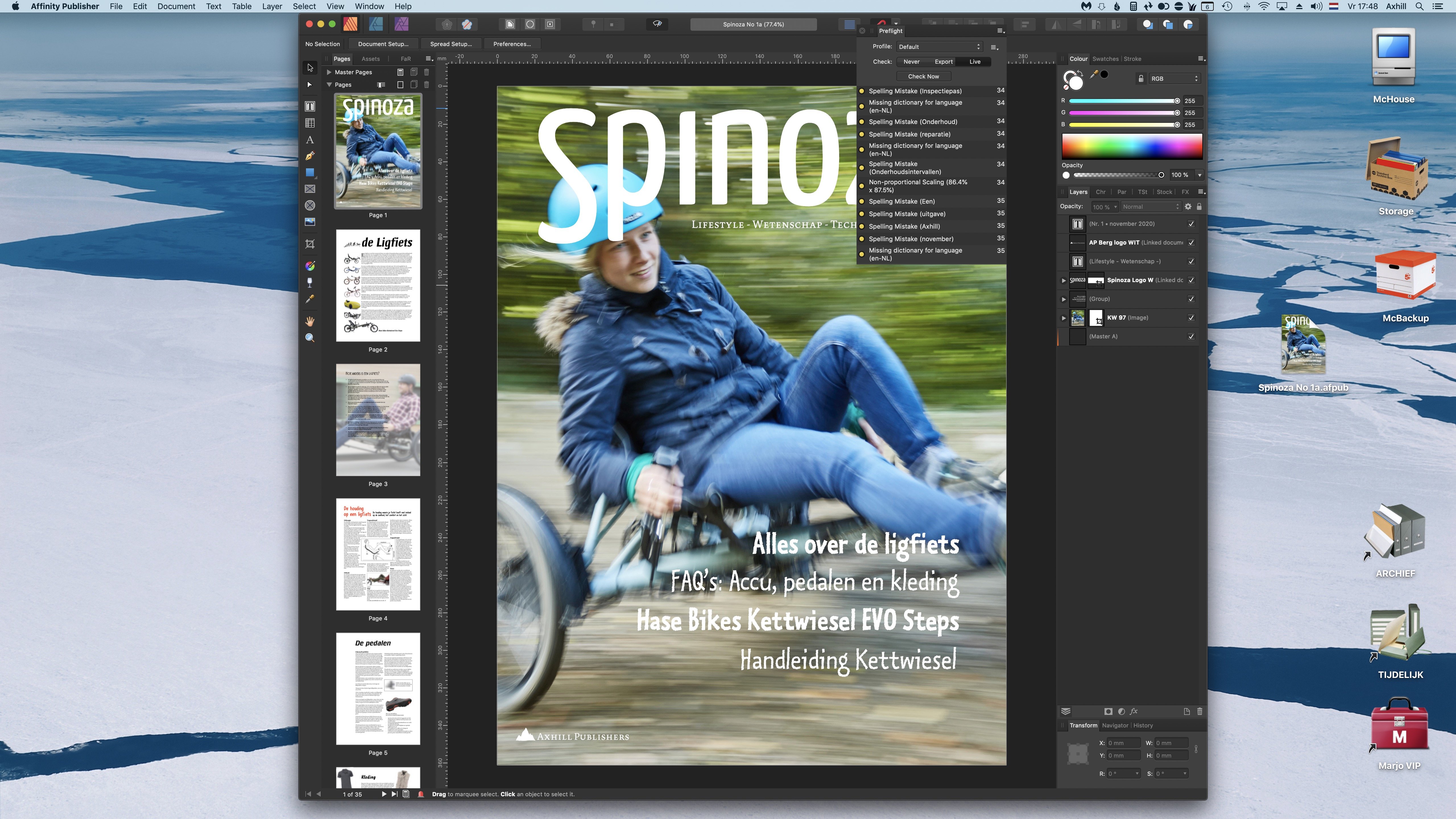
Task: Open the Document menu
Action: (x=176, y=6)
